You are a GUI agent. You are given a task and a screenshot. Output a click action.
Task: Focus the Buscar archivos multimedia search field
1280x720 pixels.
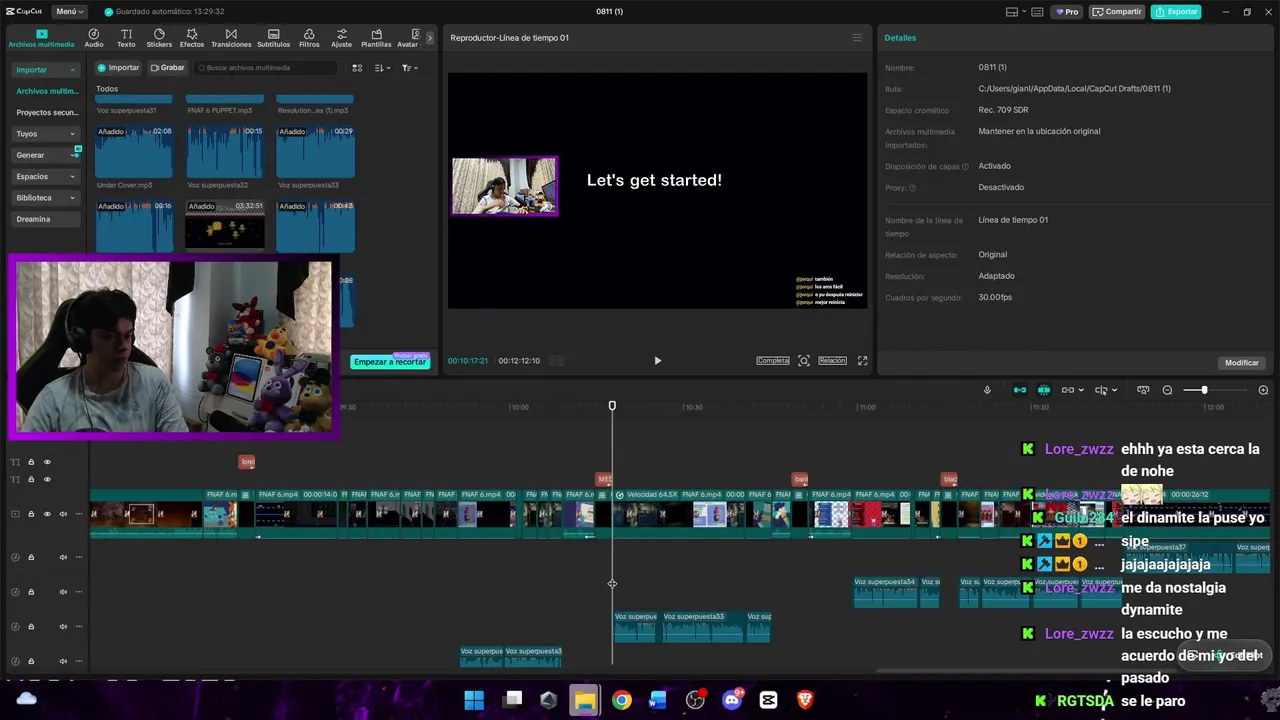pos(266,68)
